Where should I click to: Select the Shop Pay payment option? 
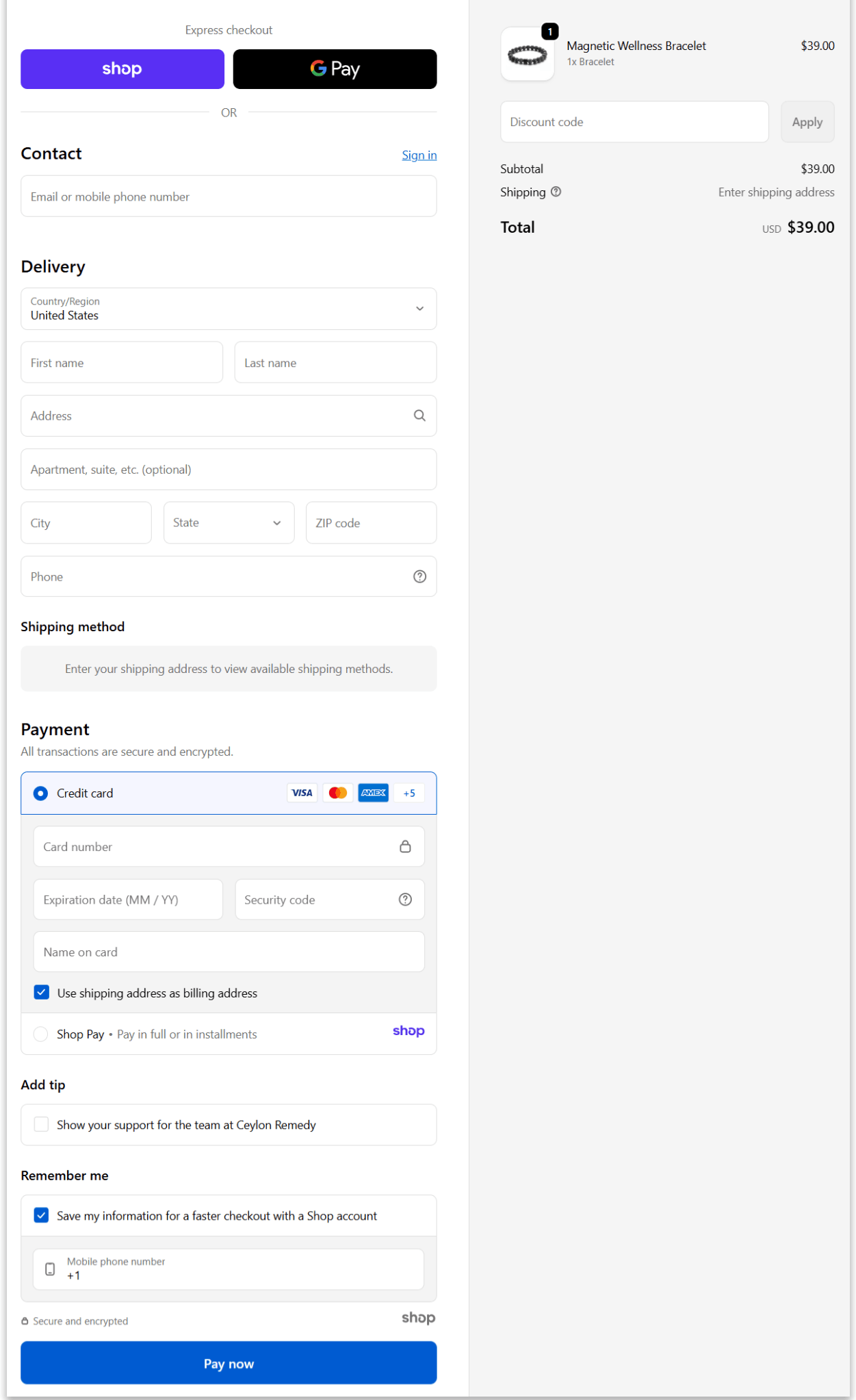[x=41, y=1034]
